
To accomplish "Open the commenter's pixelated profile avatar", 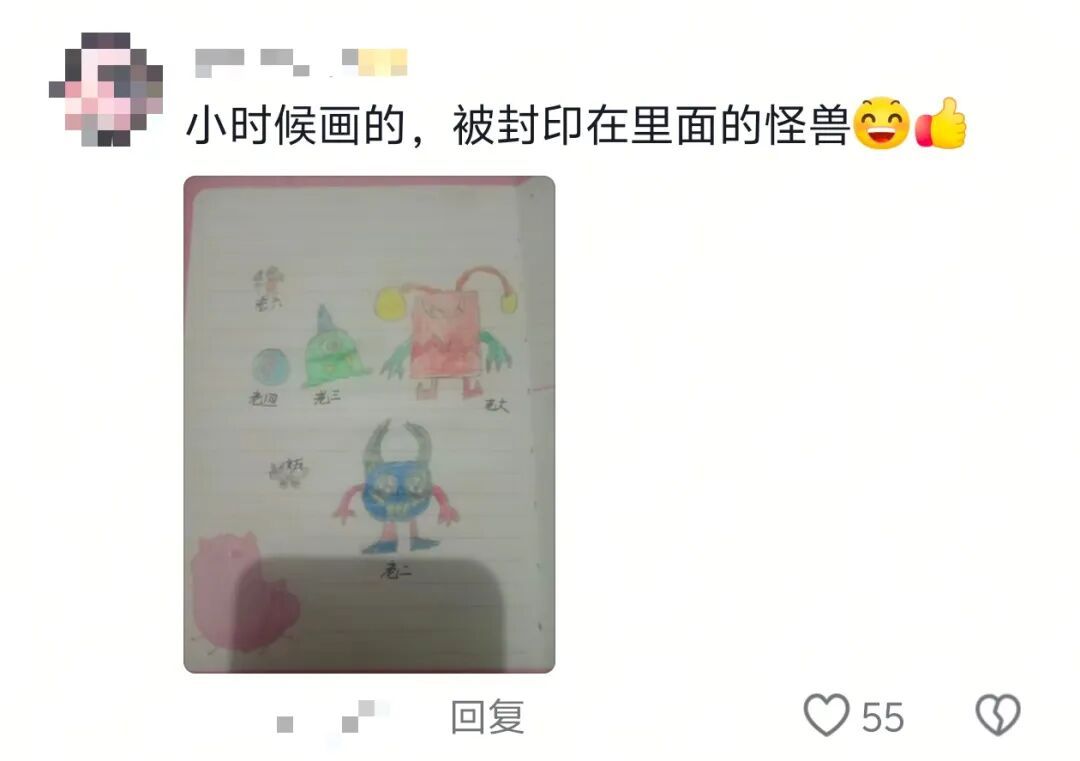I will point(106,89).
